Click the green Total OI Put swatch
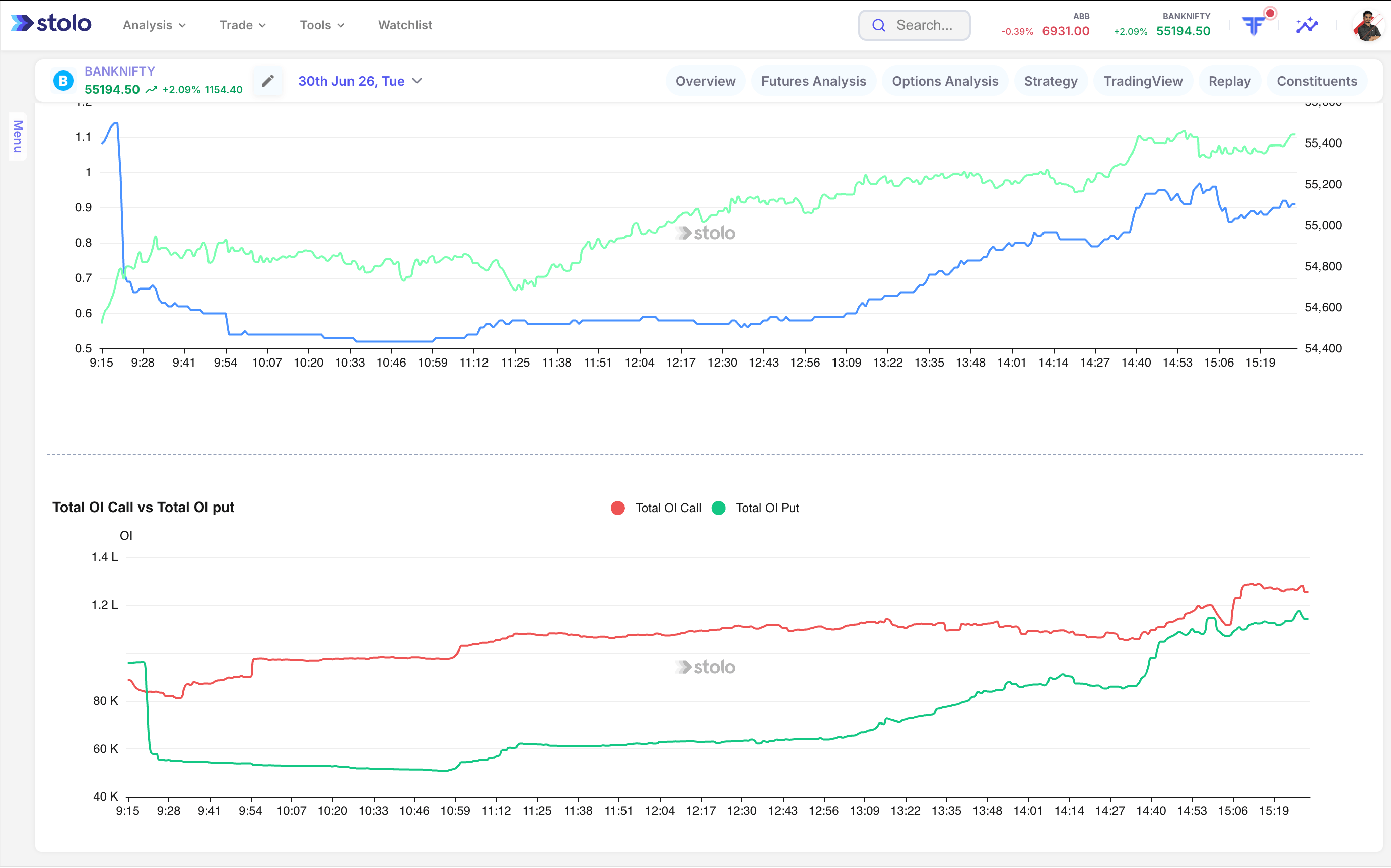The height and width of the screenshot is (868, 1391). tap(718, 508)
